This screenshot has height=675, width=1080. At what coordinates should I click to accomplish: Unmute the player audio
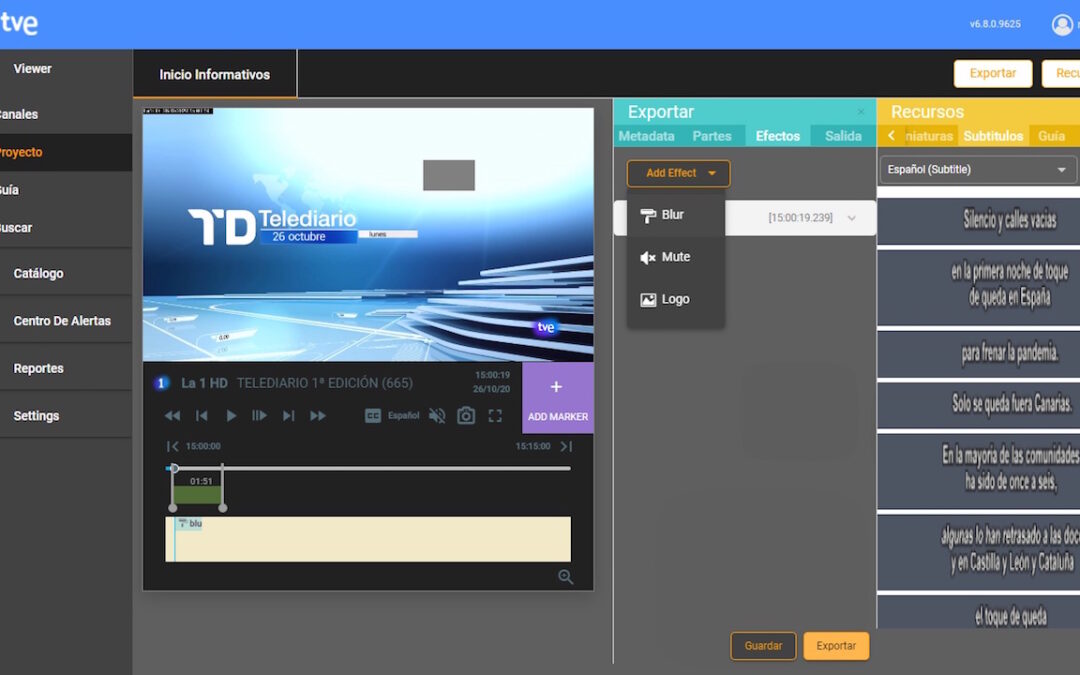[437, 415]
